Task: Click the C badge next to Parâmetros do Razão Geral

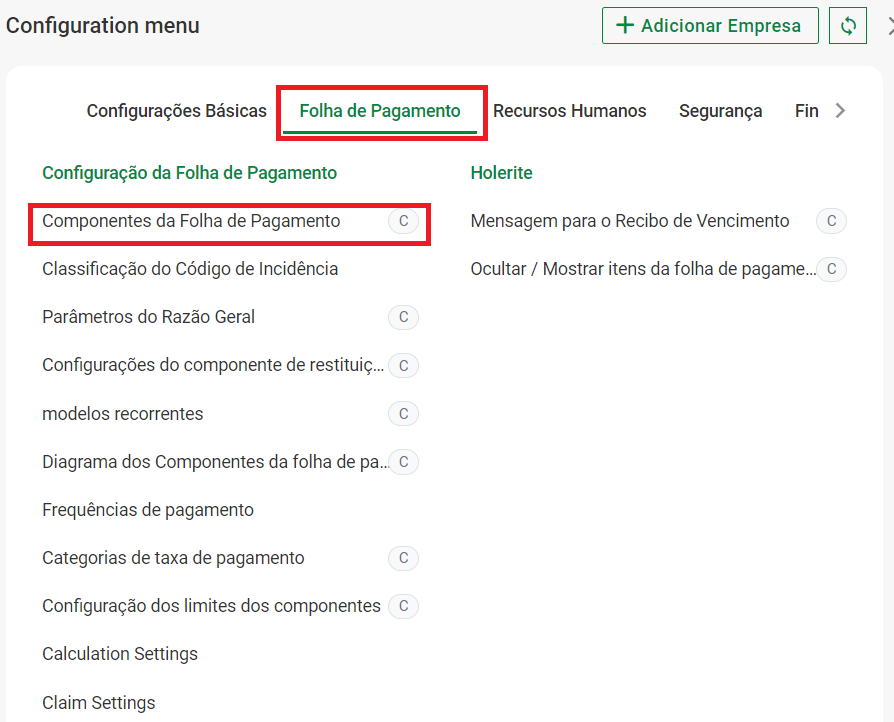Action: click(x=403, y=318)
